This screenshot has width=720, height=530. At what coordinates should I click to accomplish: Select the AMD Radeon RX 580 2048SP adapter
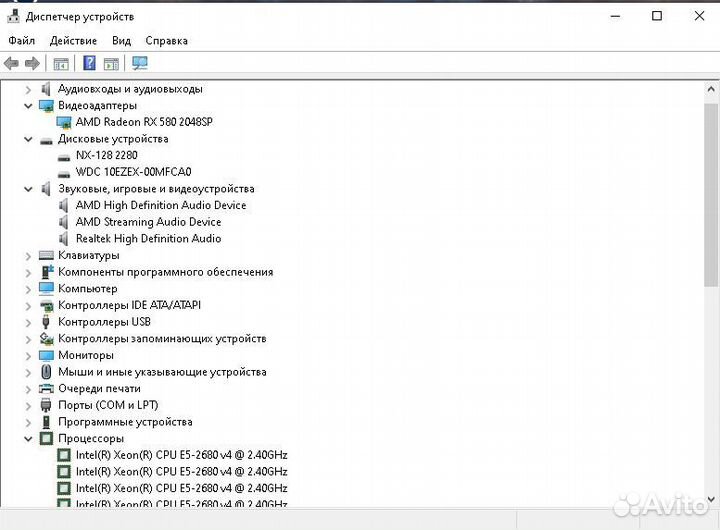pos(144,122)
